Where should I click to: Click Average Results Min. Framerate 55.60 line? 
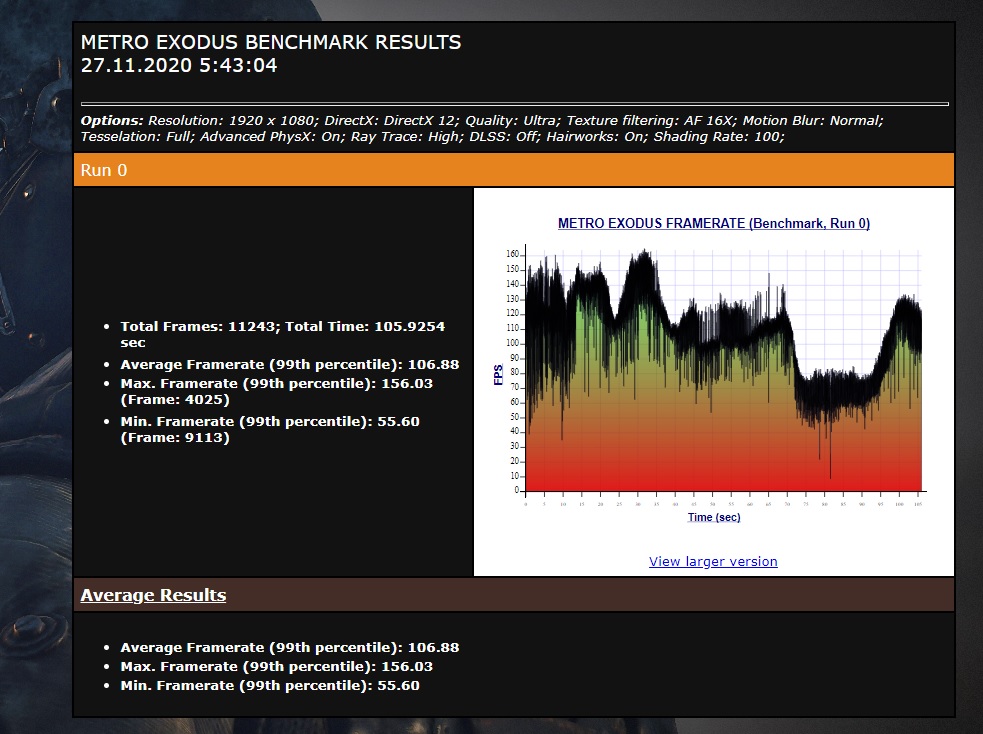(x=270, y=686)
